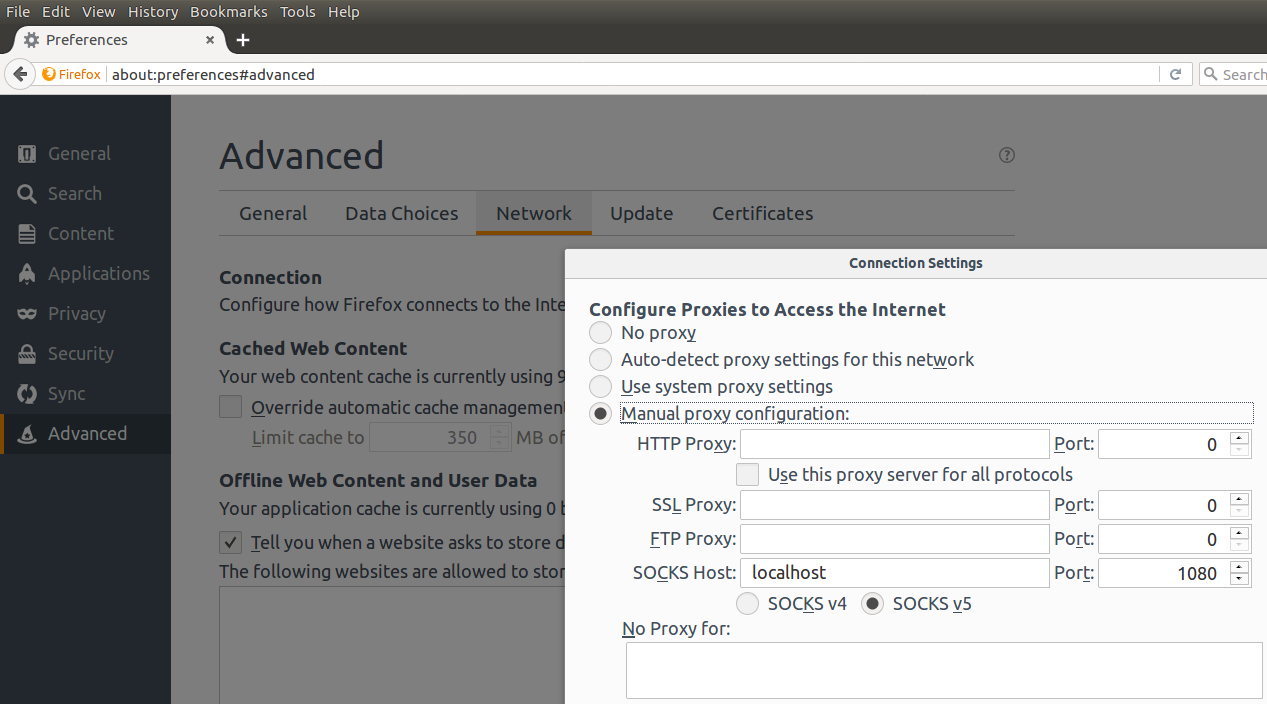Decrease the HTTP Proxy port value
This screenshot has height=704, width=1267.
pyautogui.click(x=1240, y=450)
